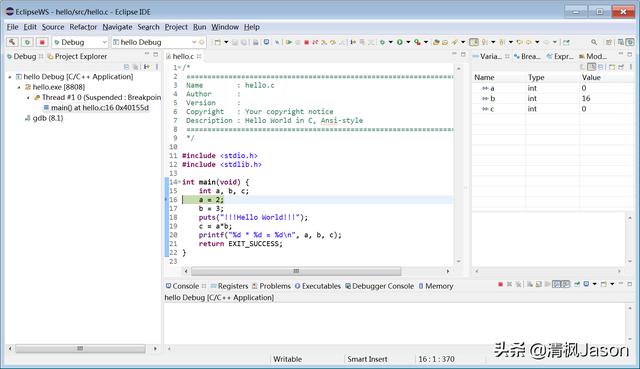Open the Memory tab
Viewport: 640px width, 369px height.
436,286
